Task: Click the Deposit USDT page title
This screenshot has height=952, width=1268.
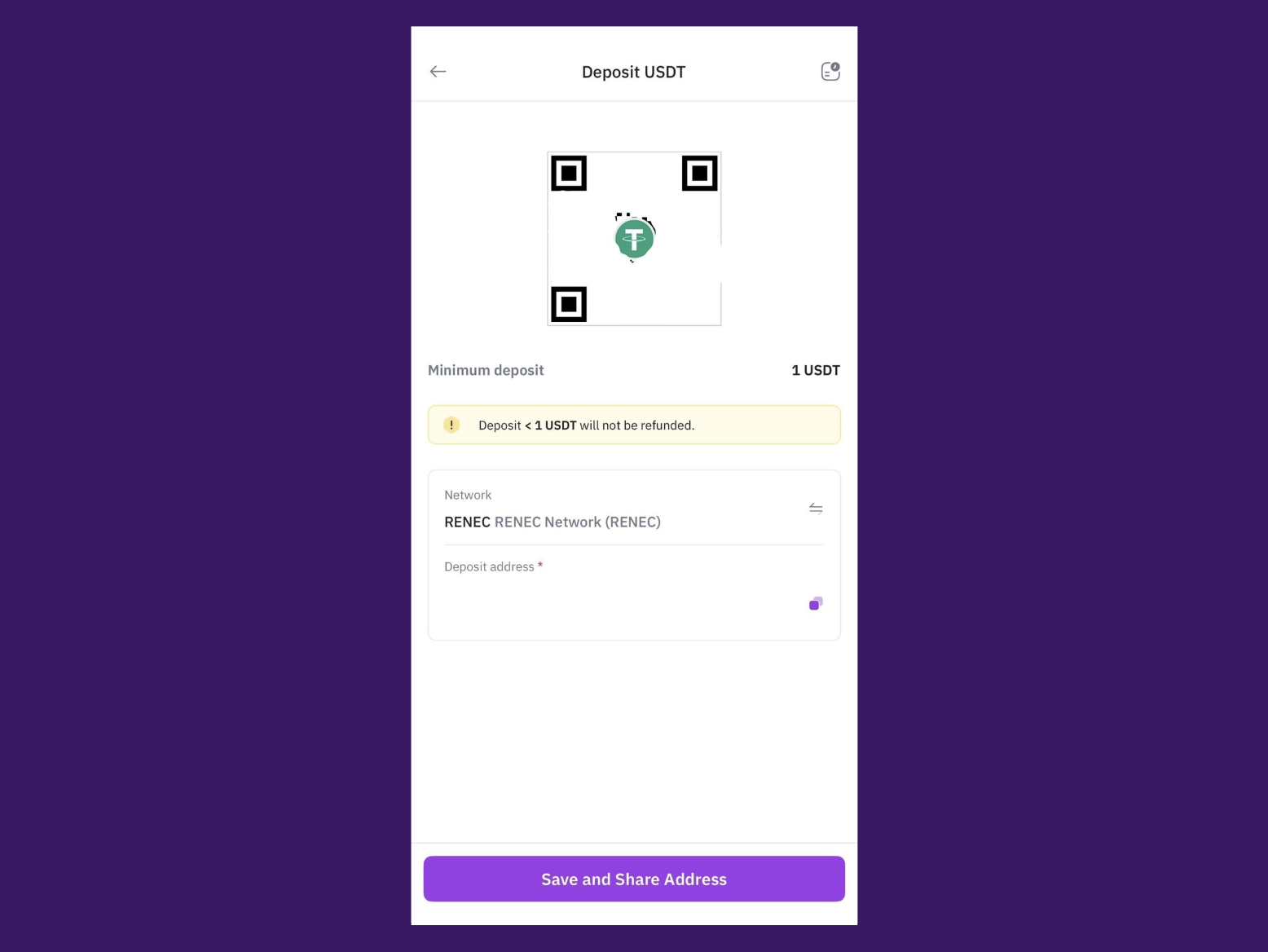Action: (x=634, y=72)
